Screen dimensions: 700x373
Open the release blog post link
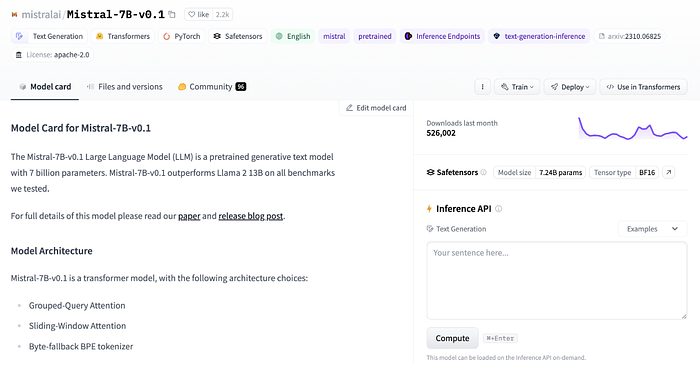point(250,216)
